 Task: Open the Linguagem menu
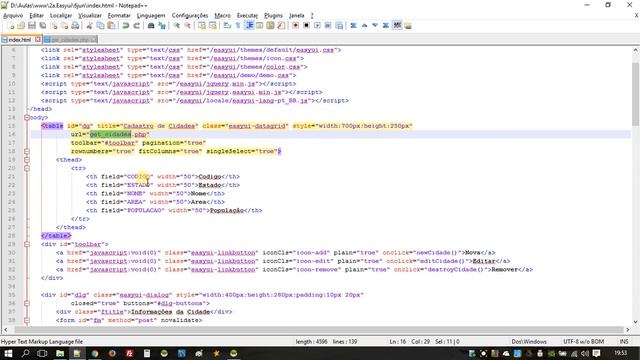(x=151, y=16)
